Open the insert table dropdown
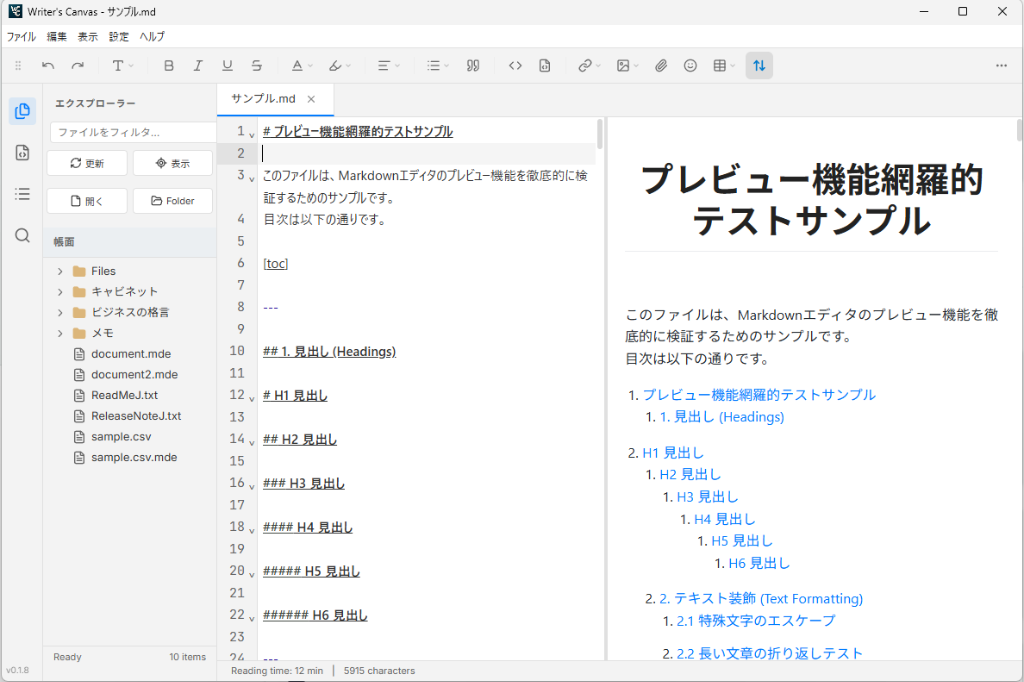The height and width of the screenshot is (682, 1024). coord(724,65)
